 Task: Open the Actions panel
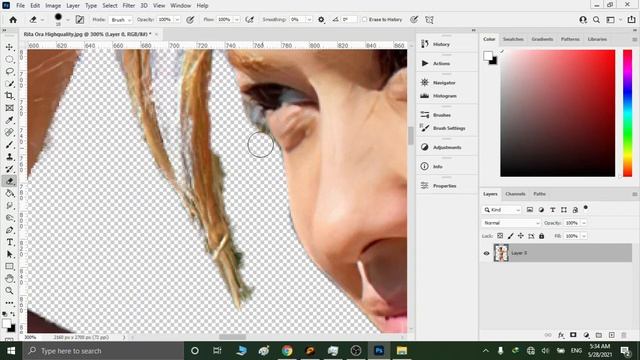[441, 63]
